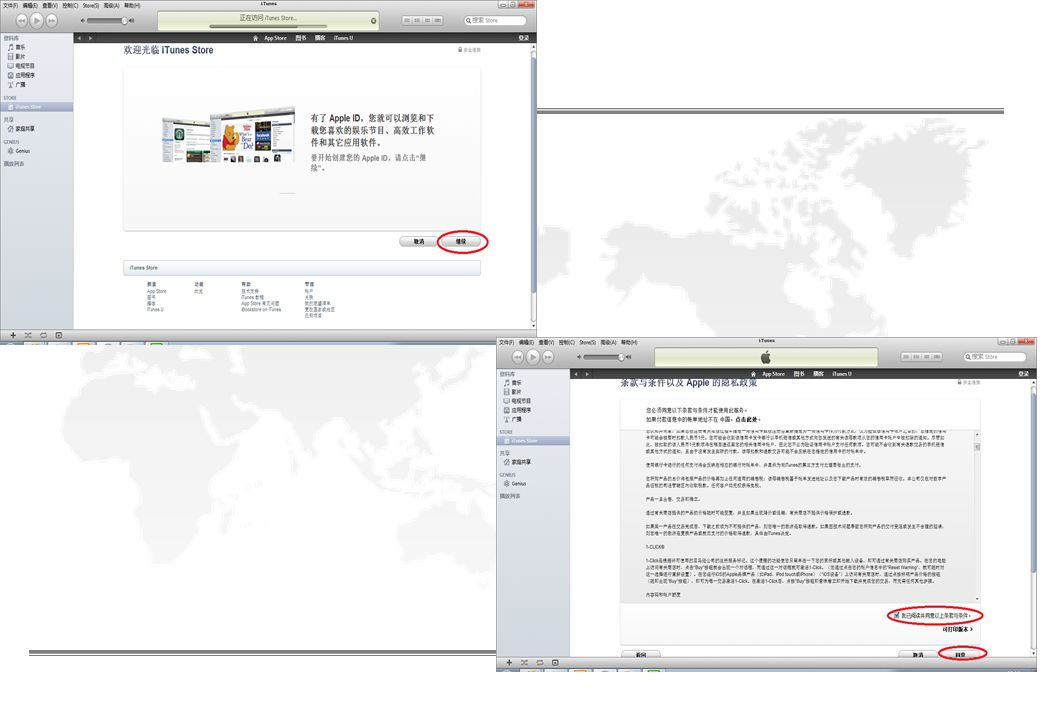This screenshot has width=1040, height=720.
Task: Open 文件(F) menu in welcome window
Action: (11, 5)
